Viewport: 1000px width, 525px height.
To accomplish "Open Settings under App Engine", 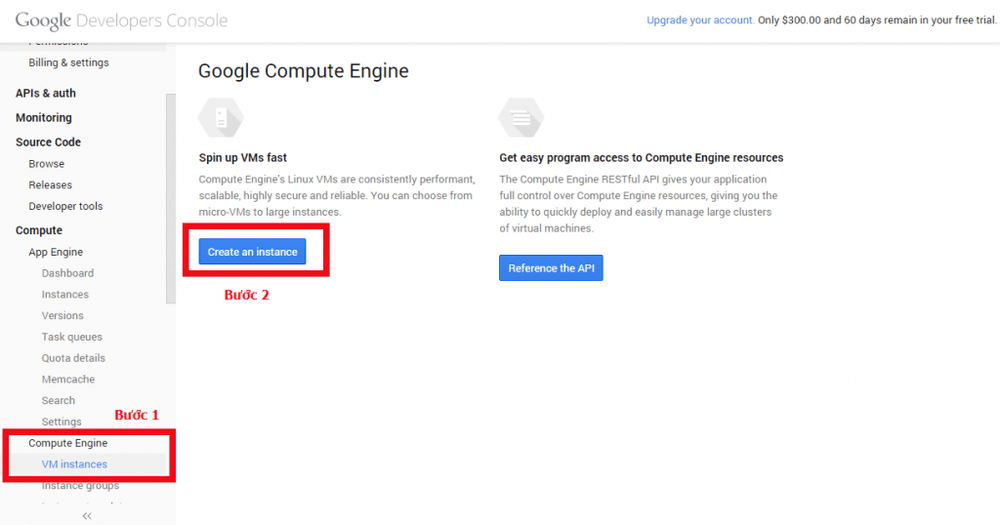I will click(x=61, y=422).
